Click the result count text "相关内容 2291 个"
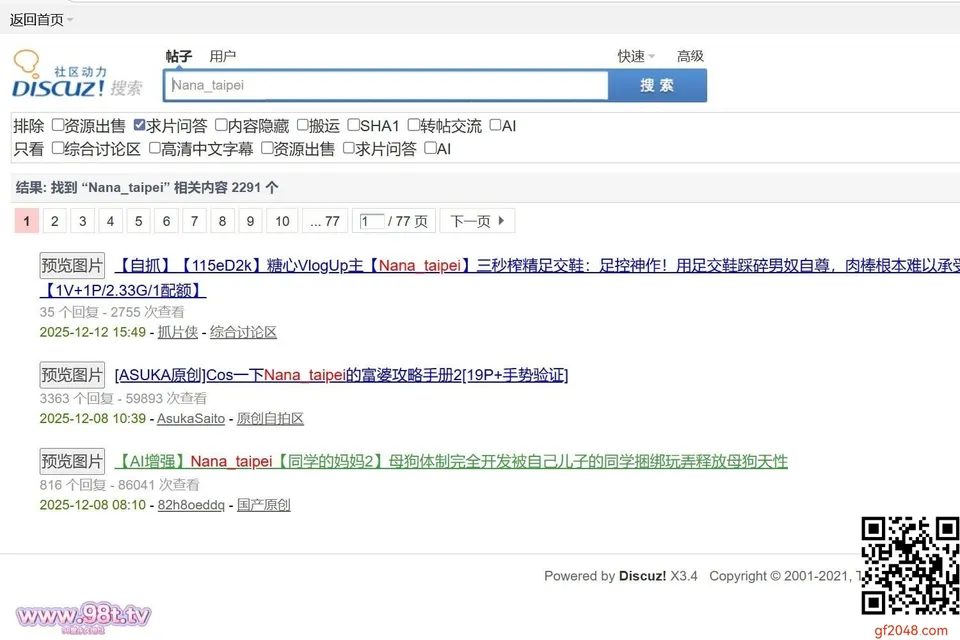This screenshot has width=960, height=640. point(226,187)
